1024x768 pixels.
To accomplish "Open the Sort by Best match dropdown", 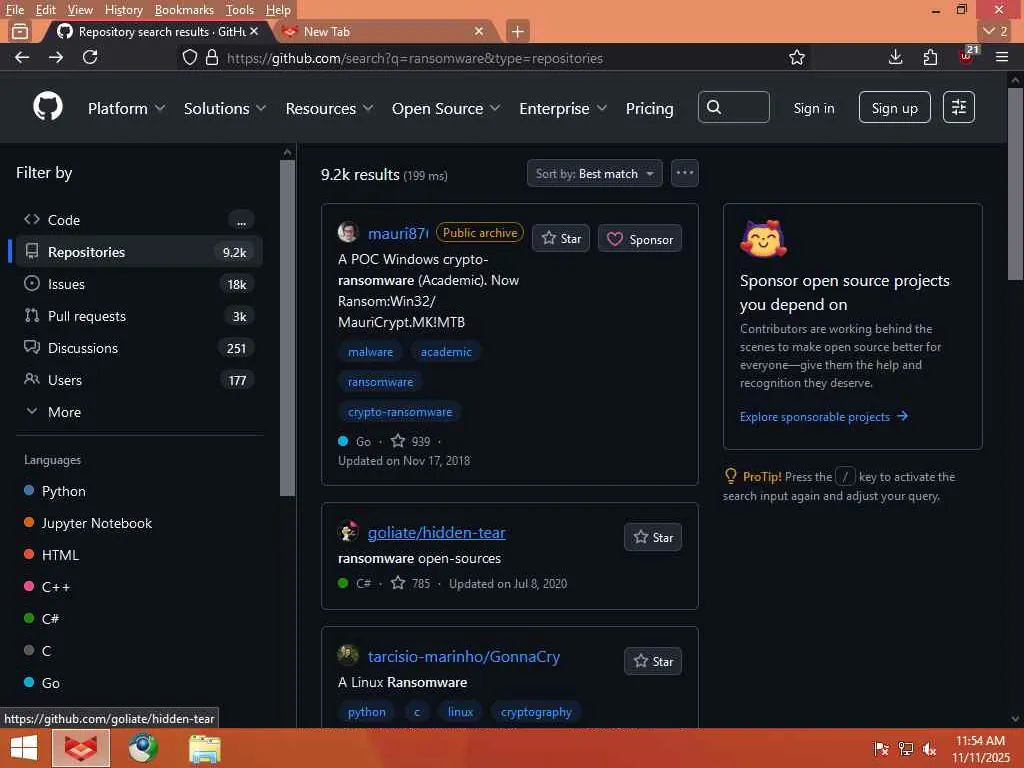I will [x=594, y=174].
